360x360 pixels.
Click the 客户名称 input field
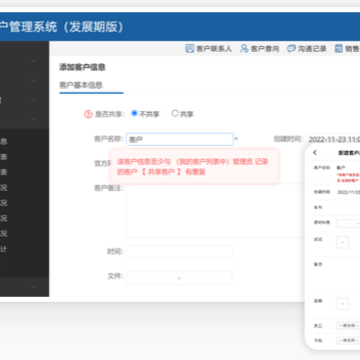180,139
